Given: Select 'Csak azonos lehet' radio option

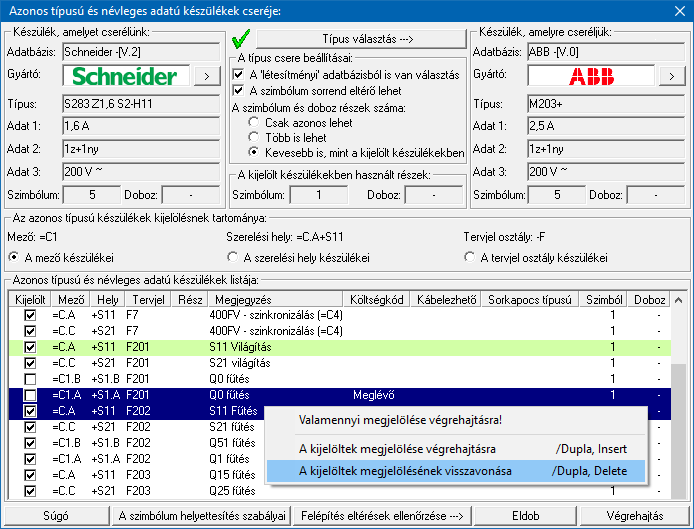Looking at the screenshot, I should pos(254,122).
